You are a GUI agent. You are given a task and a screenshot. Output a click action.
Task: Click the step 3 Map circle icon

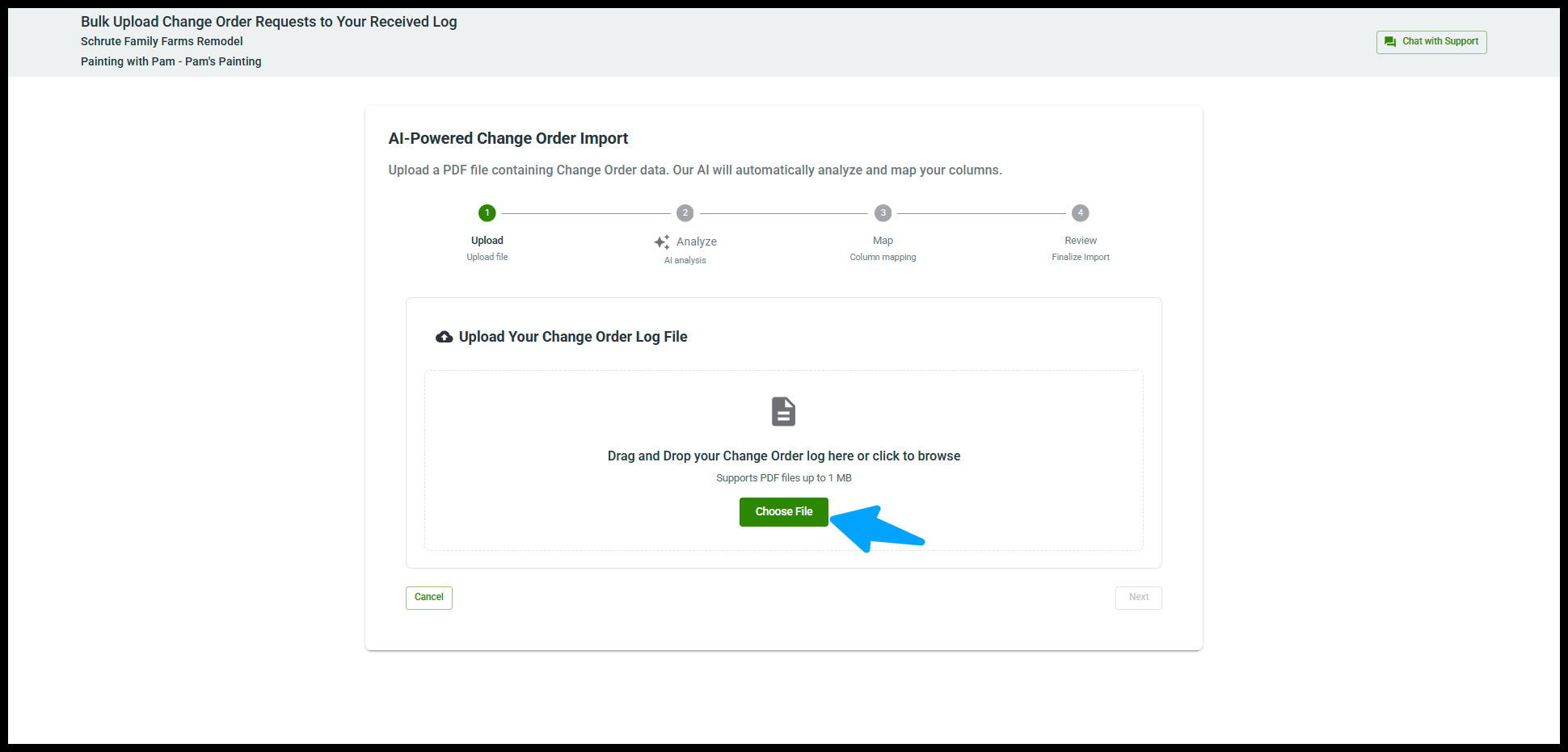tap(883, 213)
